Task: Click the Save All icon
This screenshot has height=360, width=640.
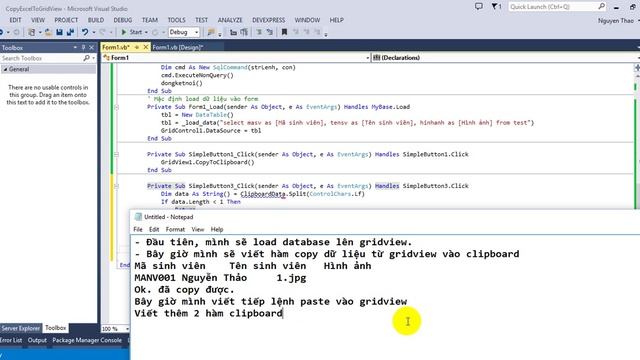Action: pyautogui.click(x=70, y=32)
